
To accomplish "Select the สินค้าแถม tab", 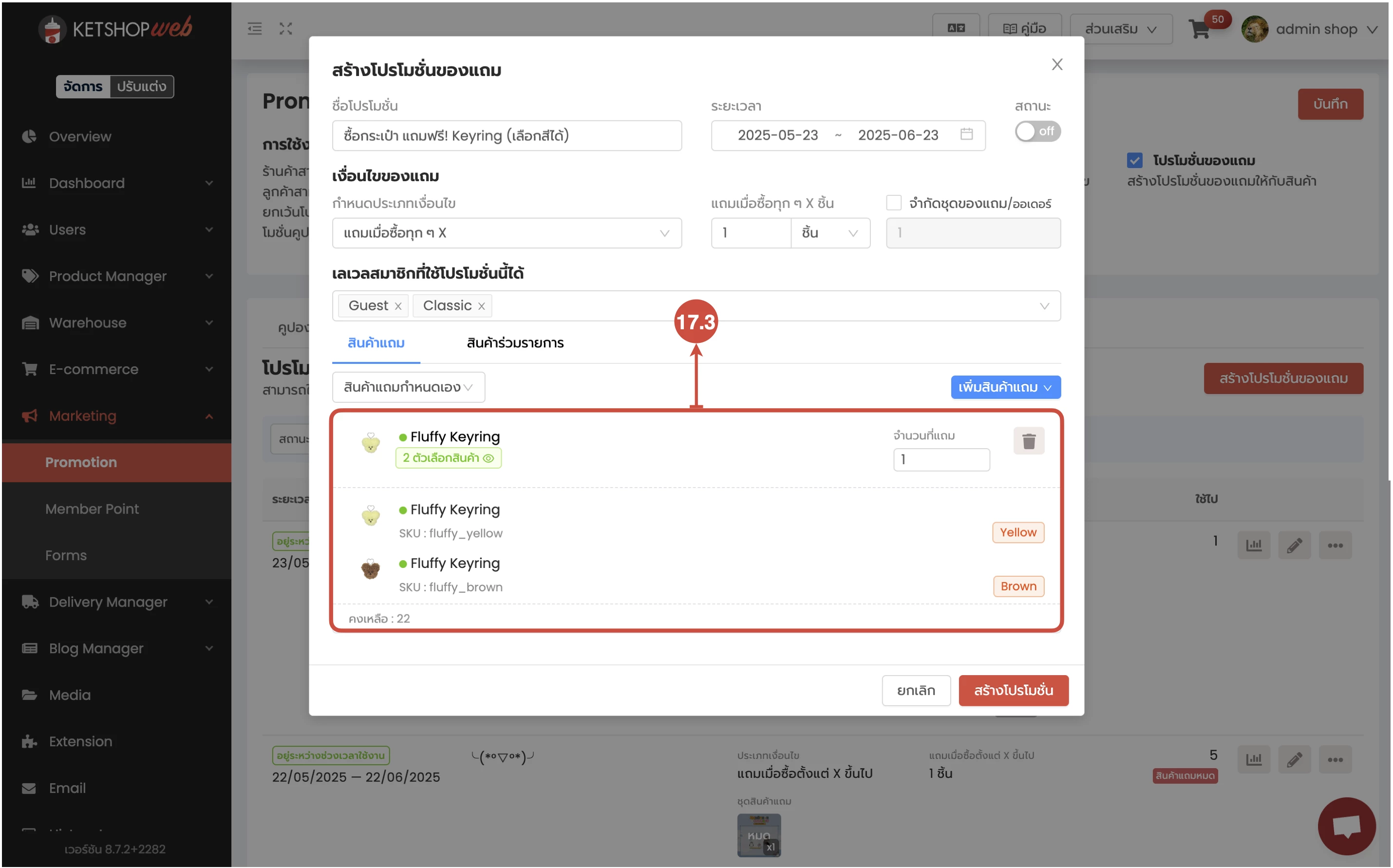I will [x=376, y=343].
